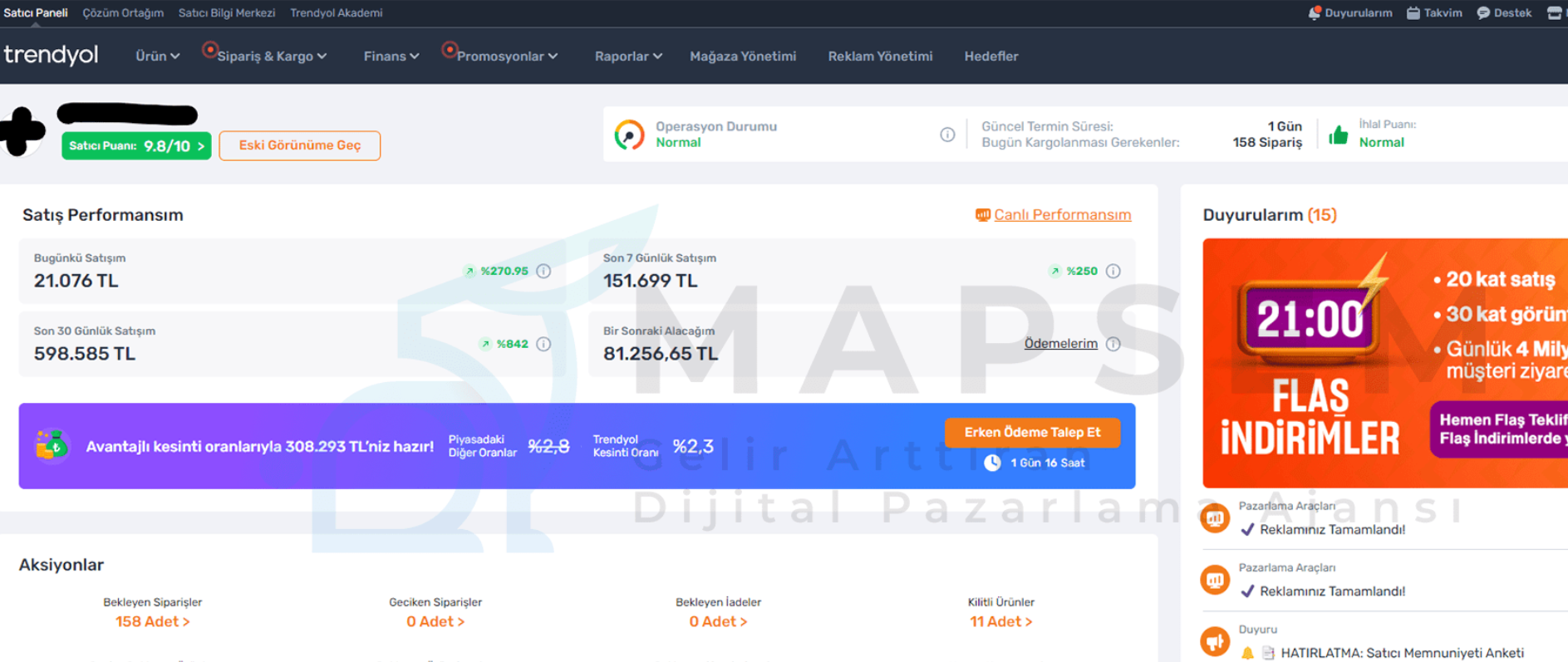Click Hemen Flaş Teklif purple button in banner

click(1499, 429)
